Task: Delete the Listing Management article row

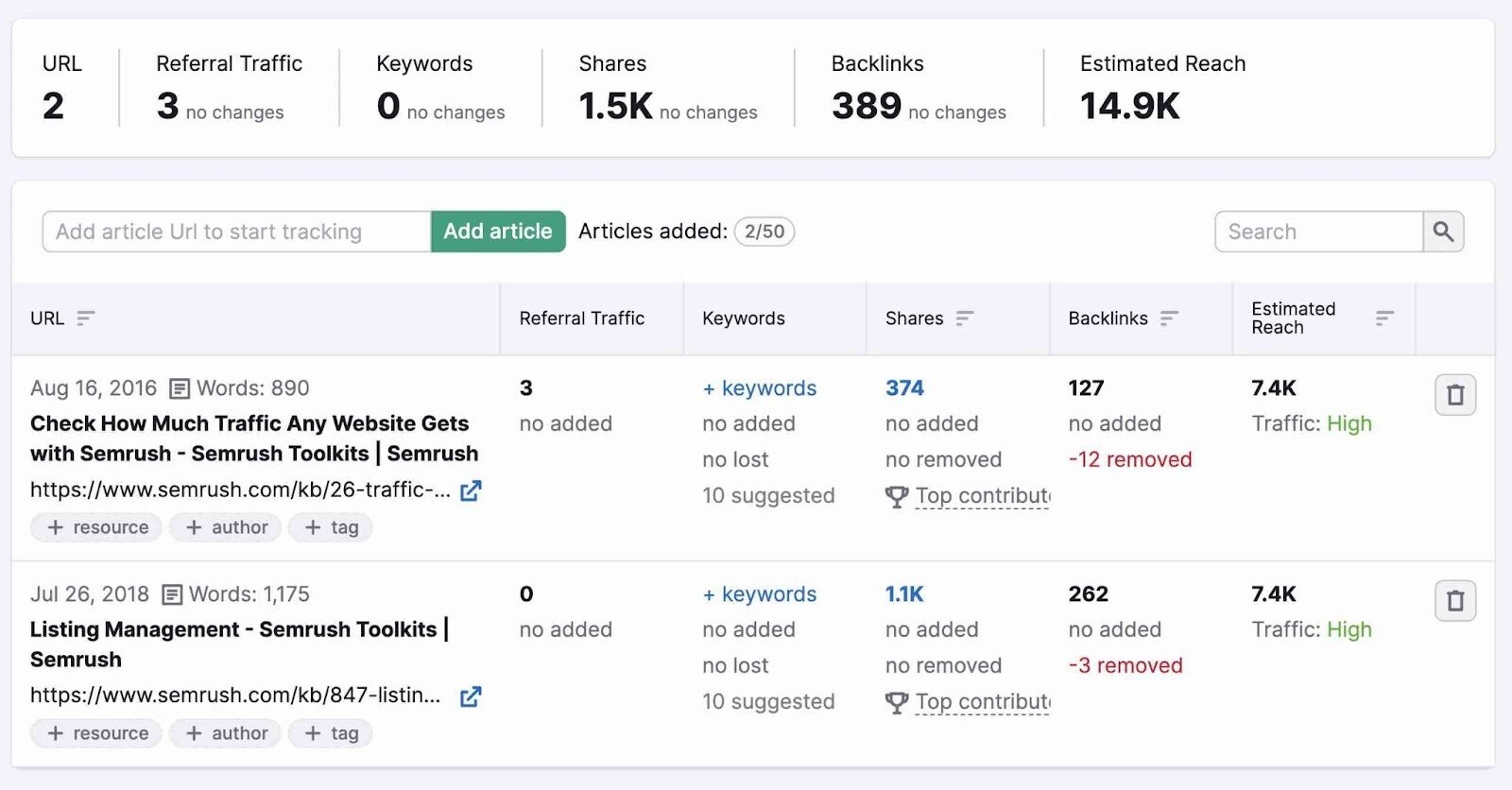Action: tap(1455, 601)
